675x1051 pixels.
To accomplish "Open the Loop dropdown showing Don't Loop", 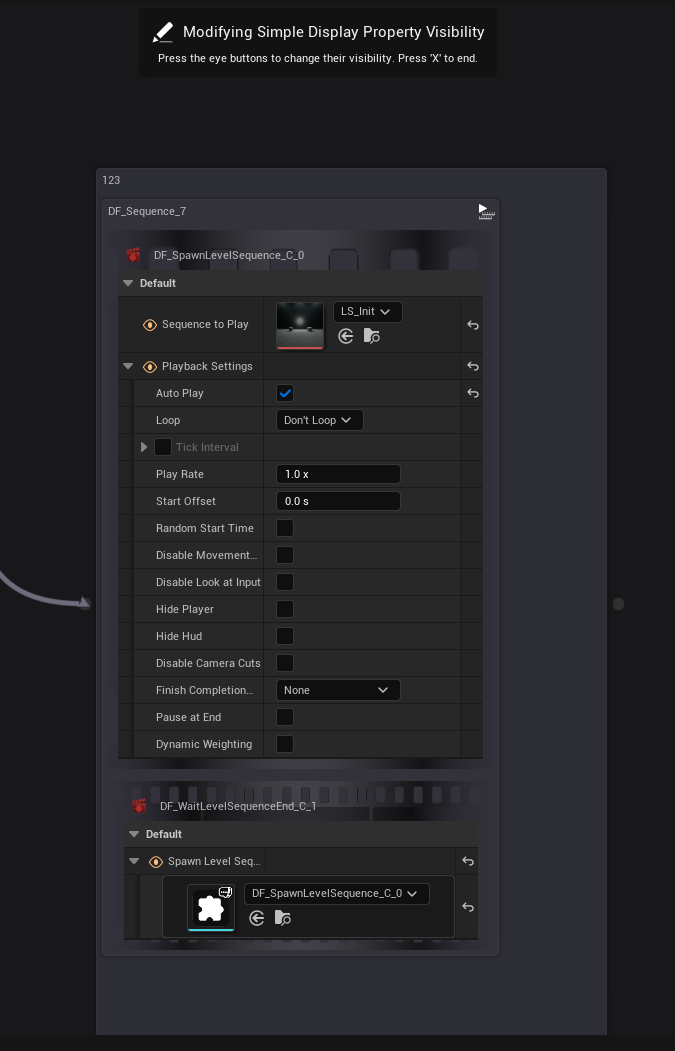I will (319, 421).
